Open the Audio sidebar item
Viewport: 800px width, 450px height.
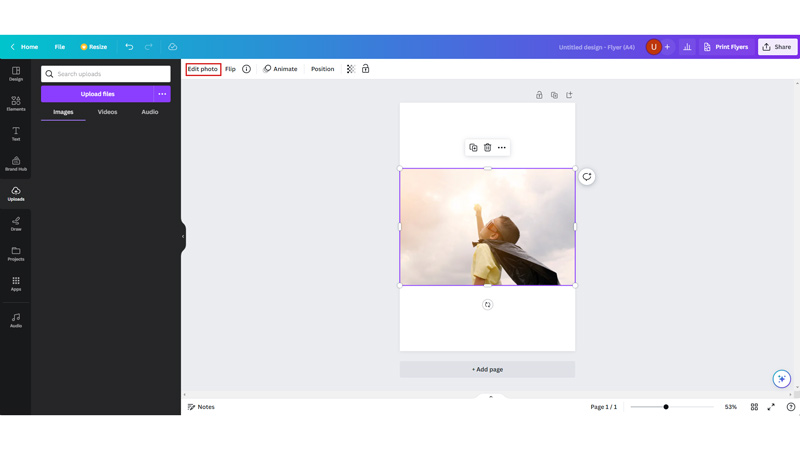point(16,320)
